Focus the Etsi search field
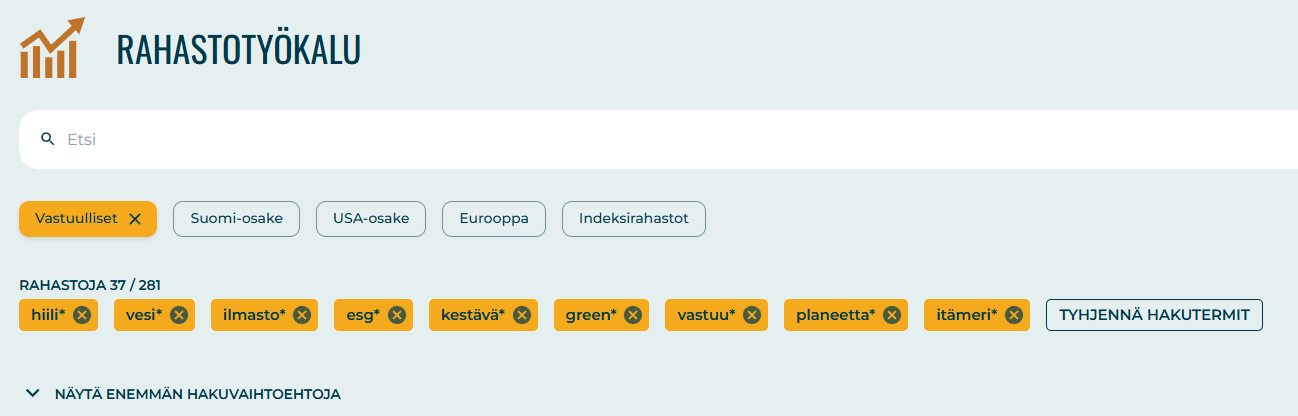 click(600, 139)
